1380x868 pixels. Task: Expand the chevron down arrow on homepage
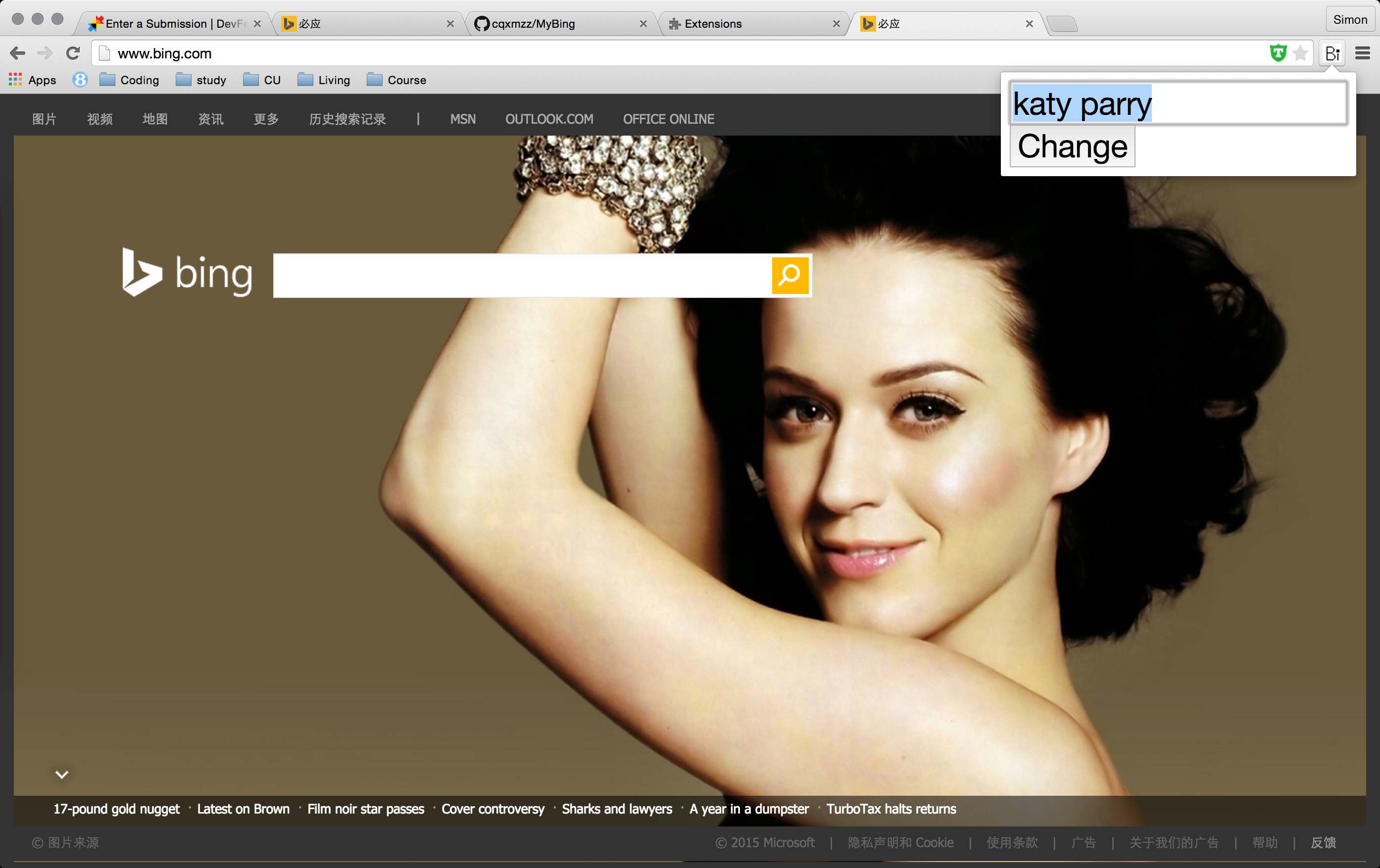click(x=62, y=774)
